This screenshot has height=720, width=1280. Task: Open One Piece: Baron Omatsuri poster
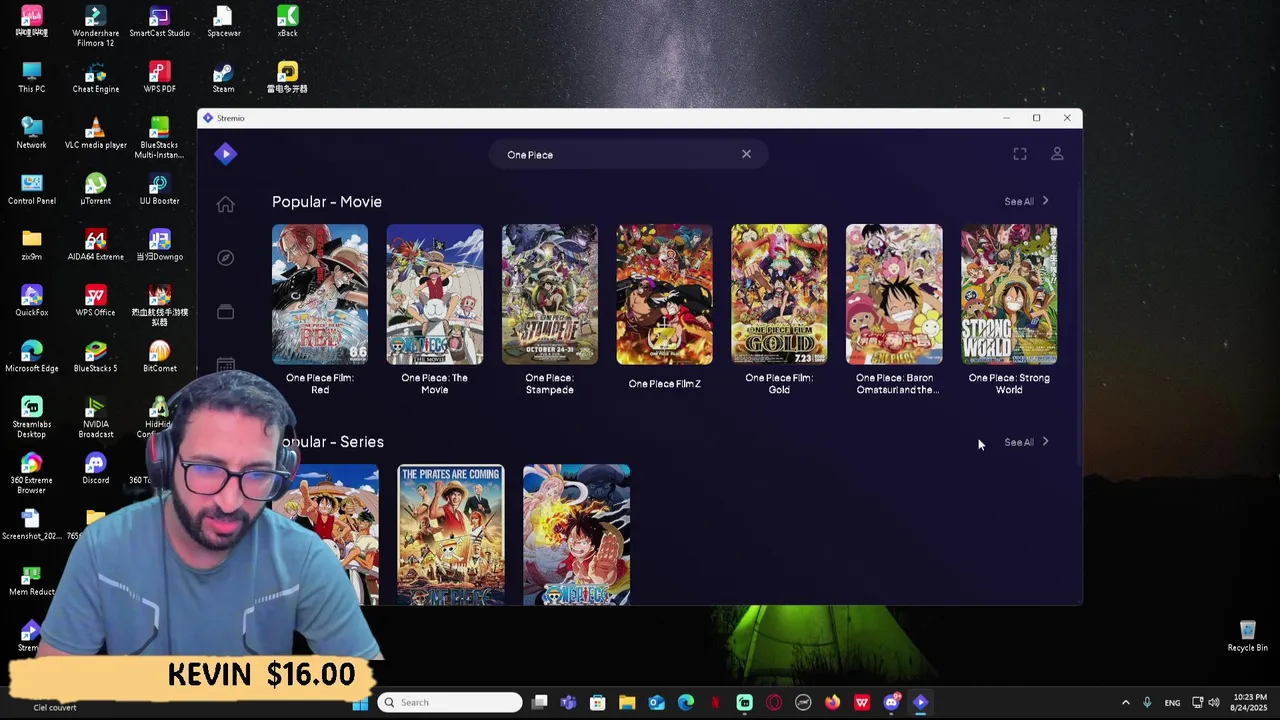894,294
